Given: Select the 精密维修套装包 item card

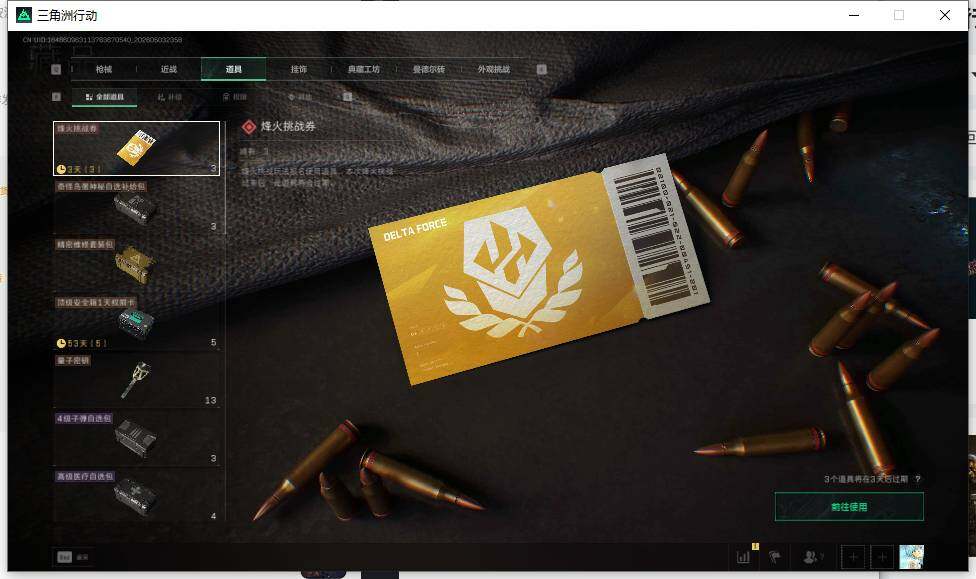Looking at the screenshot, I should tap(136, 264).
